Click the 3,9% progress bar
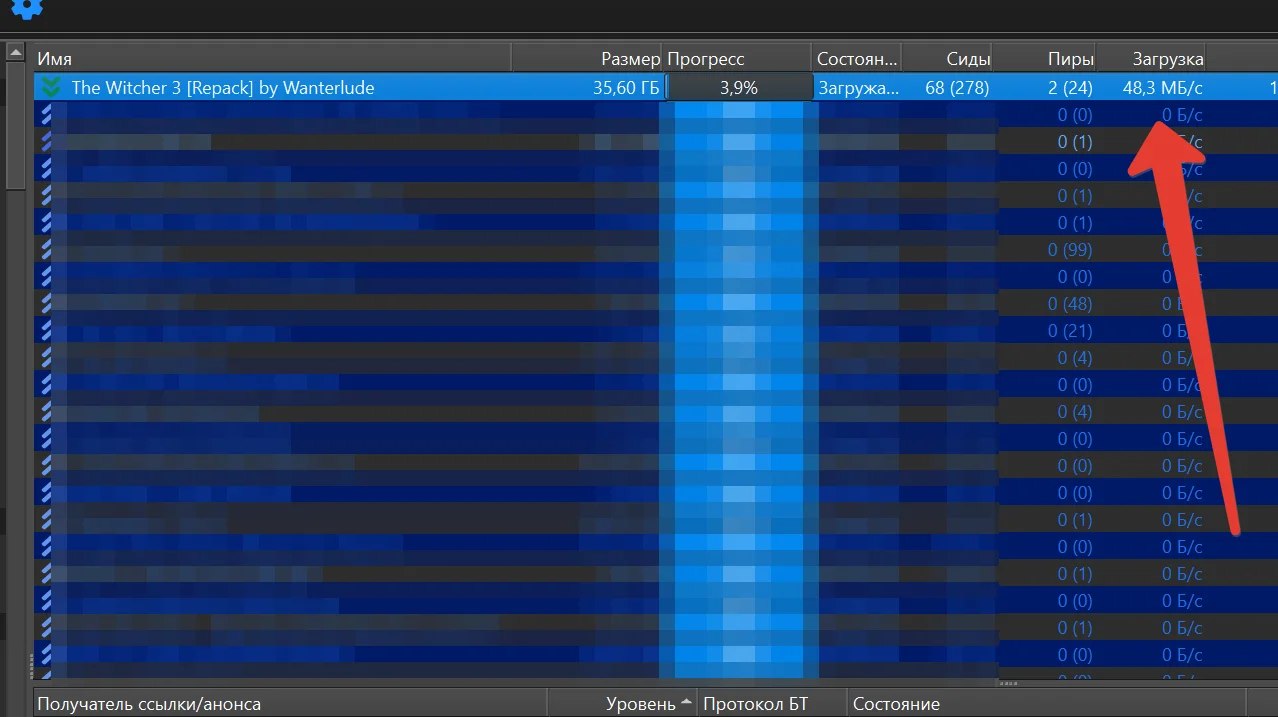This screenshot has height=717, width=1278. 739,88
